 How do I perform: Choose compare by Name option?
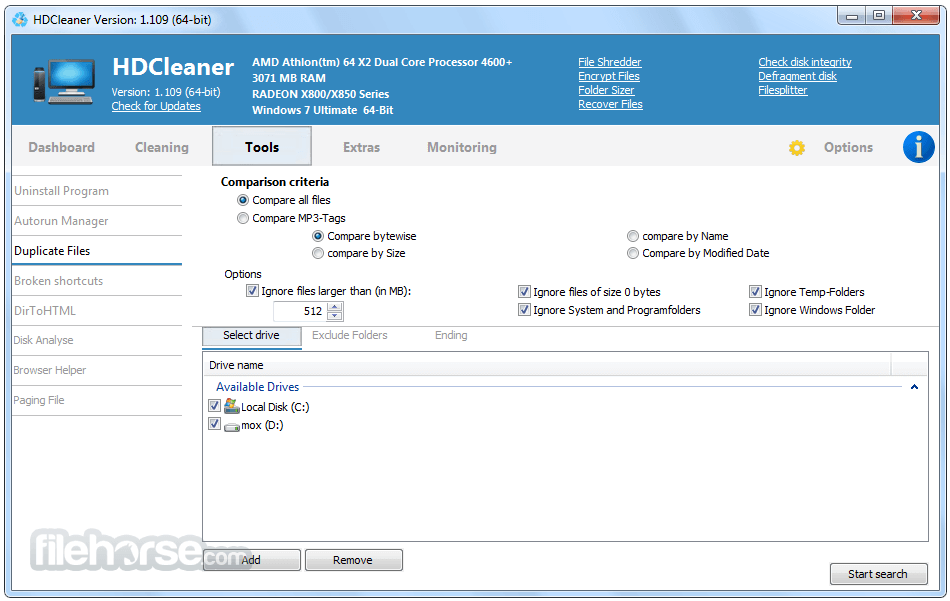pos(633,236)
